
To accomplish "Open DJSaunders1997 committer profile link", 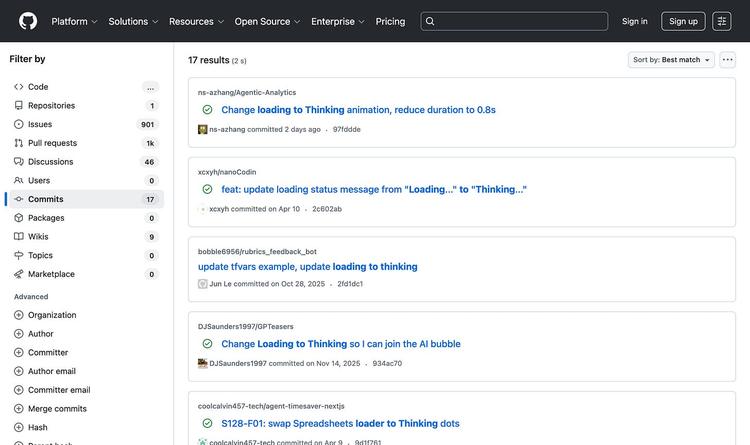I will (238, 363).
